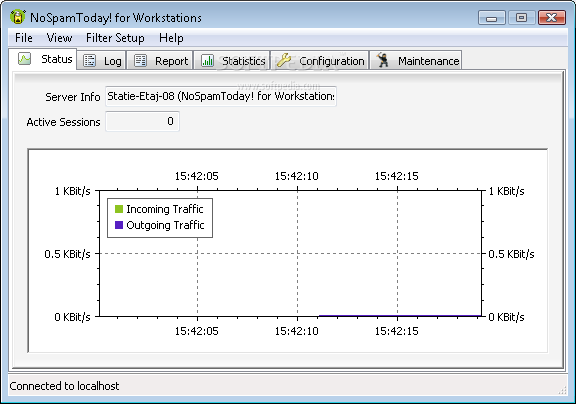The width and height of the screenshot is (576, 404).
Task: Click bottom axis label 15:42:15
Action: [x=396, y=331]
